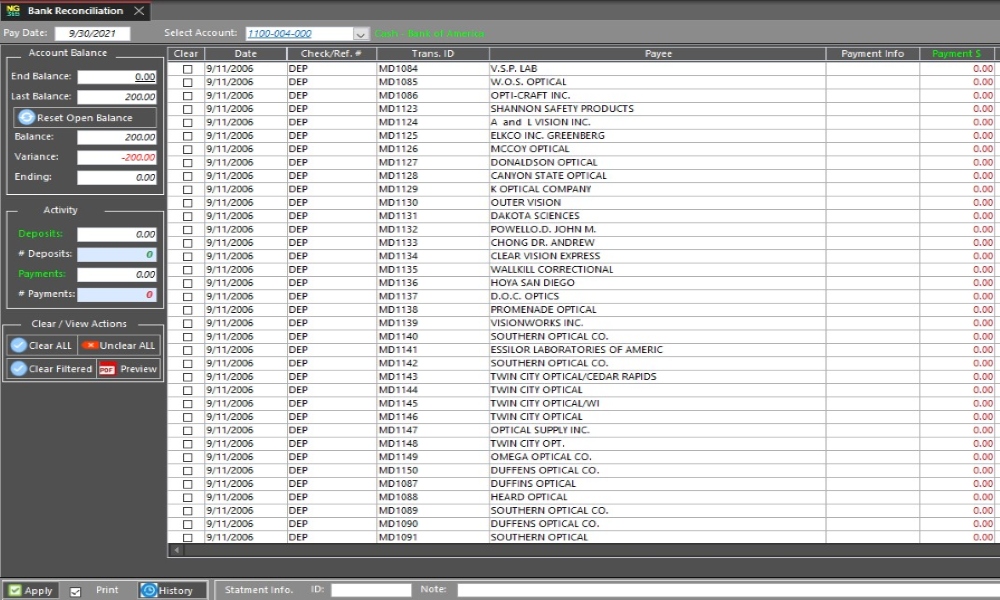Click the End Balance input field
The height and width of the screenshot is (600, 1000).
tap(117, 77)
